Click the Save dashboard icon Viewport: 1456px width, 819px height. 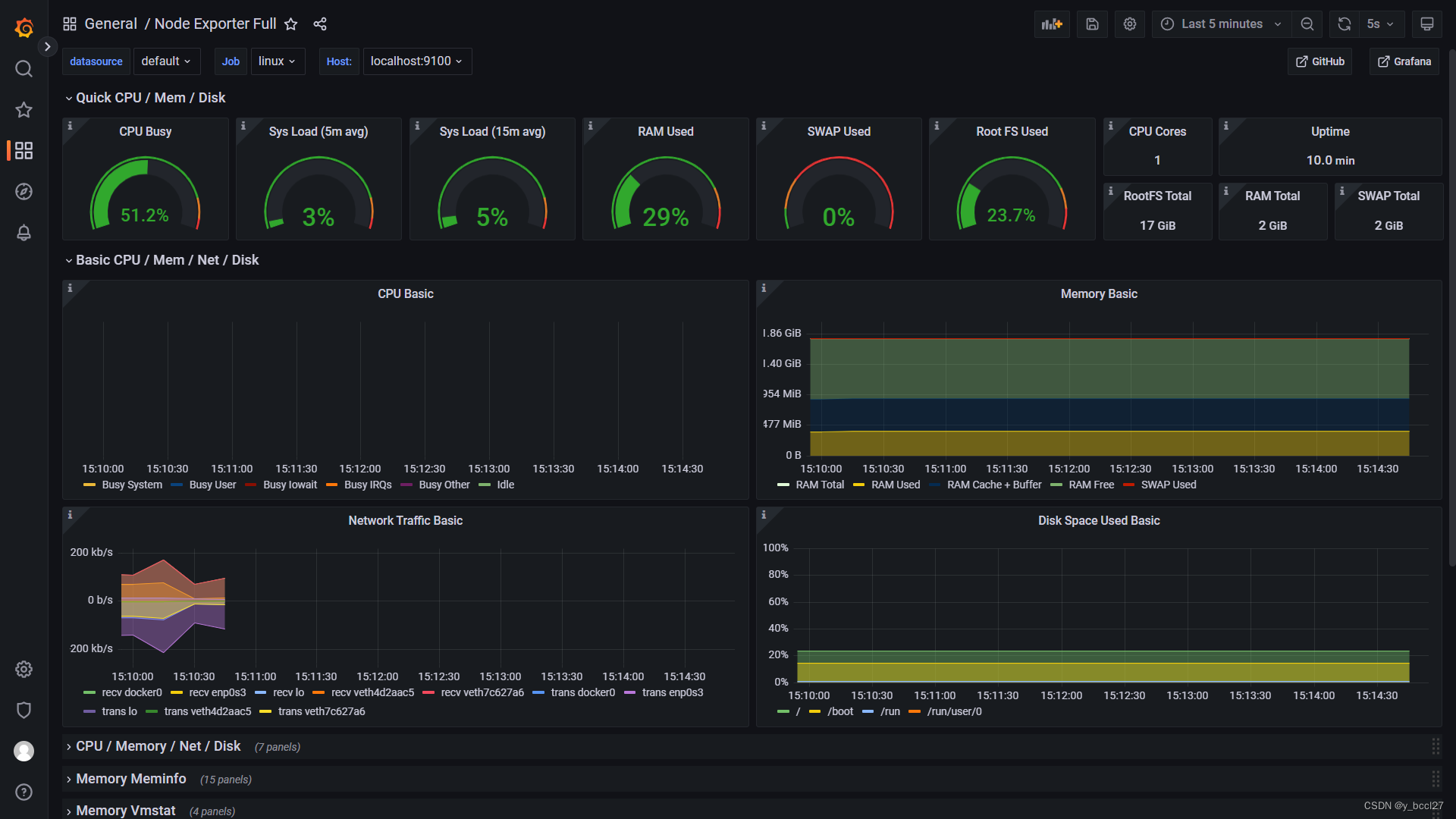1092,24
